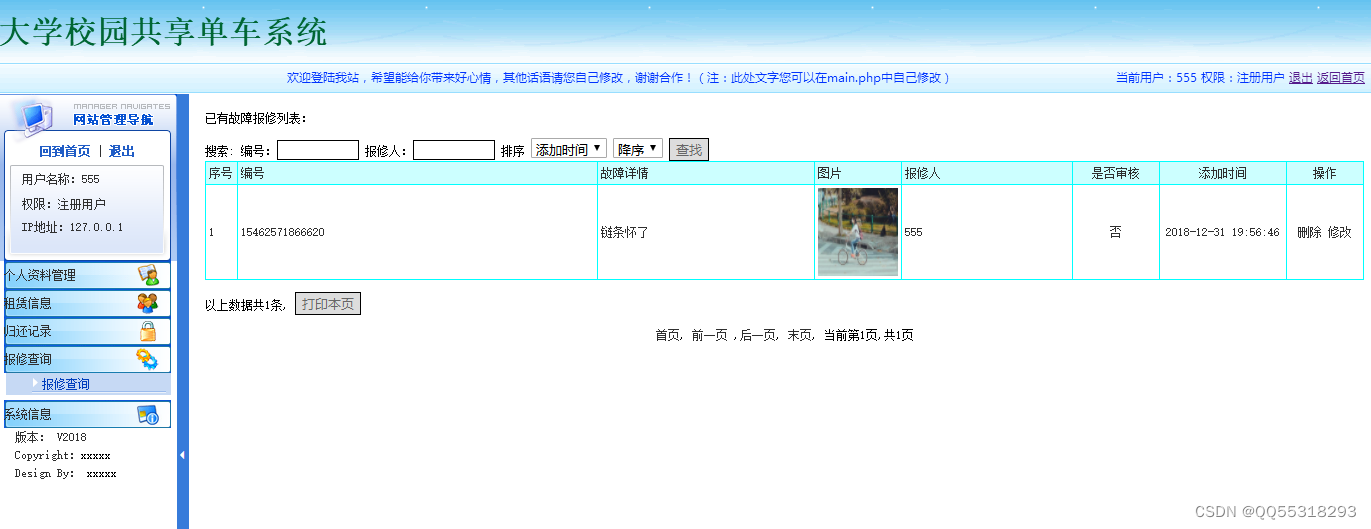
Task: Expand the 系统信息 panel header
Action: 88,414
